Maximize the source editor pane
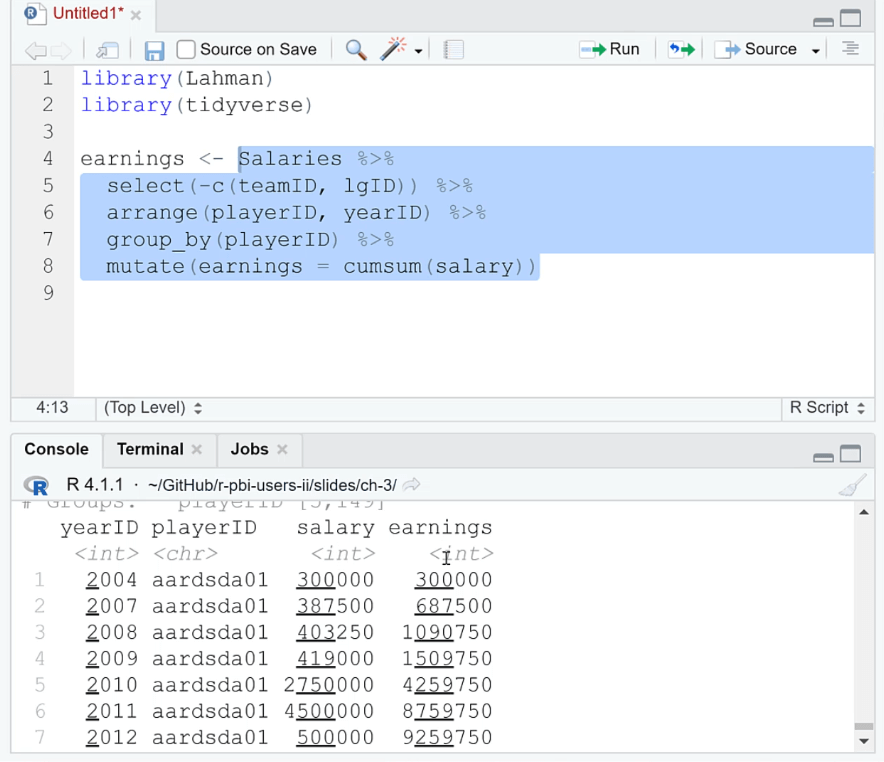The image size is (884, 762). (851, 18)
